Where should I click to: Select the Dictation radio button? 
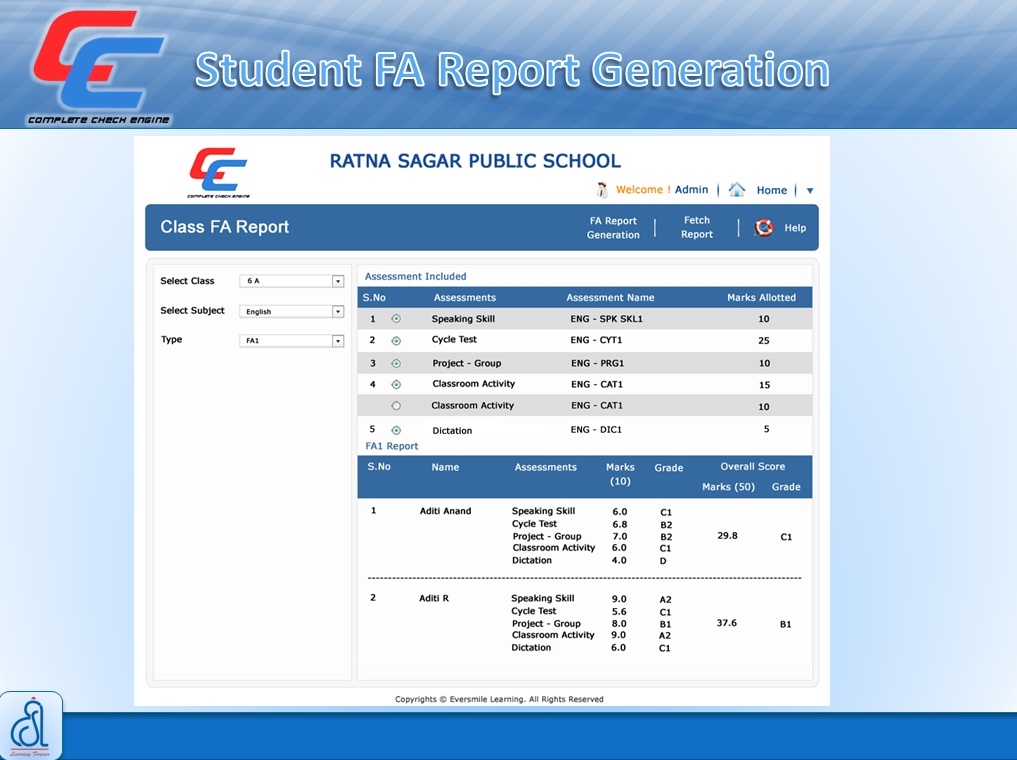coord(396,431)
